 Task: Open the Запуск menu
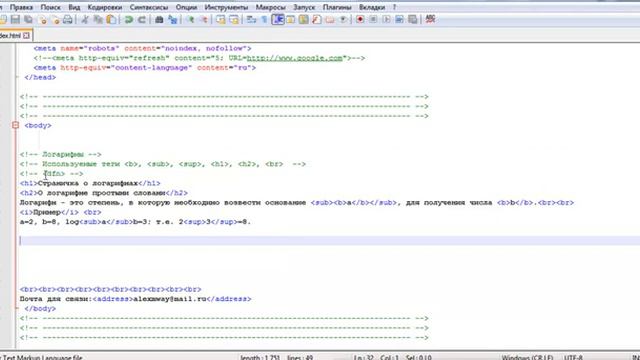[x=304, y=7]
